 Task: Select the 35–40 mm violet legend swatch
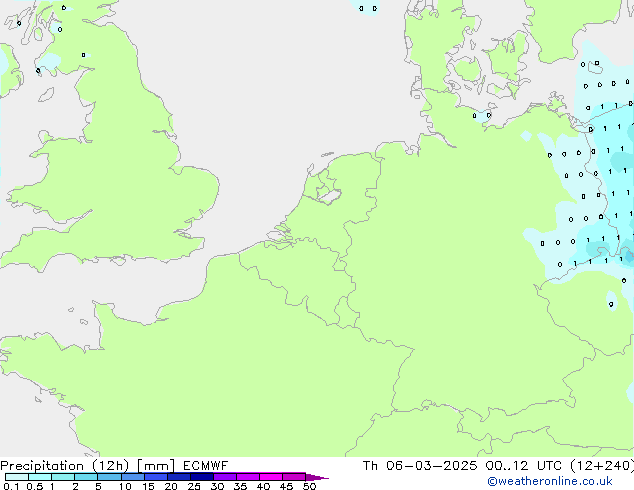pyautogui.click(x=248, y=477)
